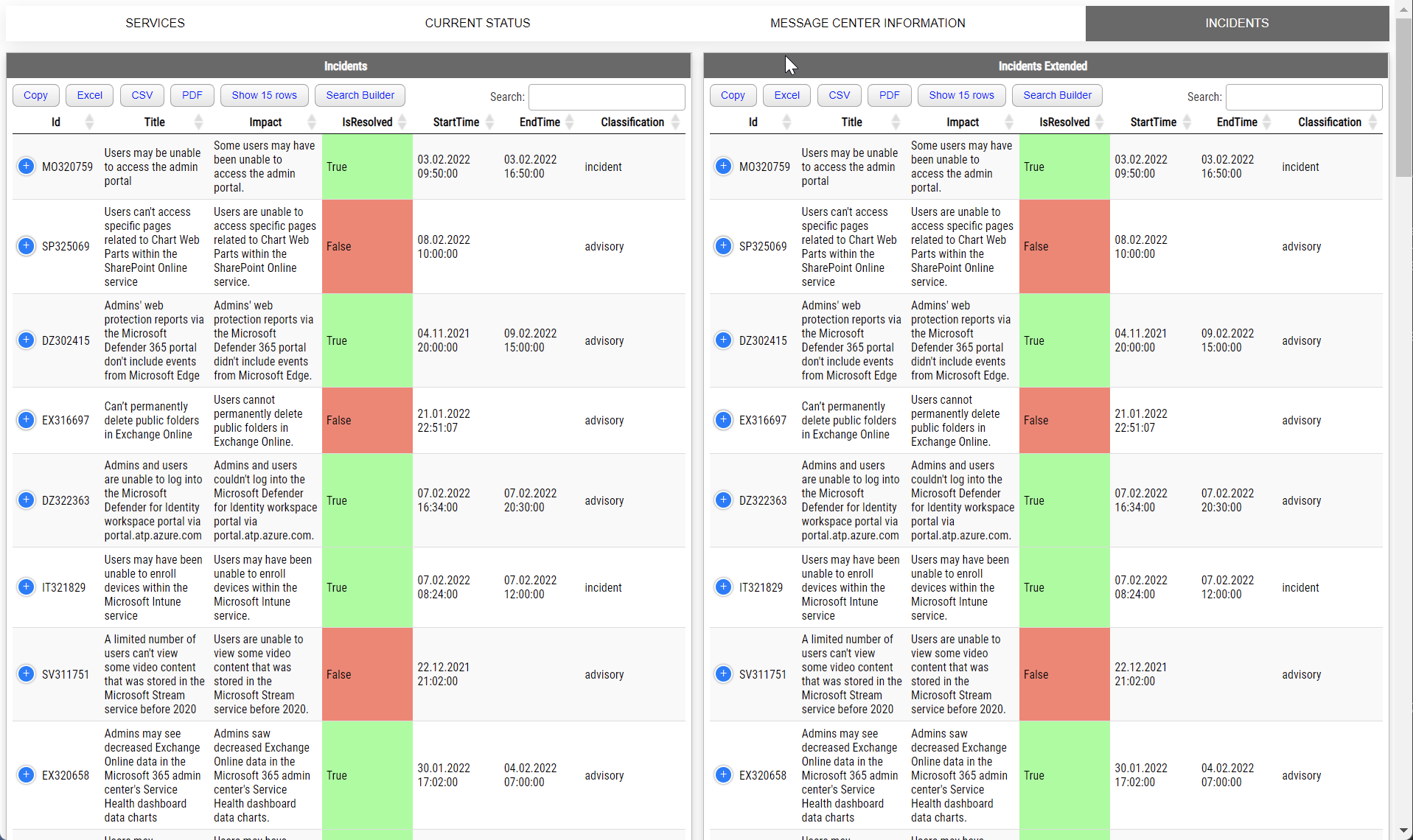This screenshot has height=840, width=1413.
Task: Export Incidents table to Excel
Action: click(x=89, y=95)
